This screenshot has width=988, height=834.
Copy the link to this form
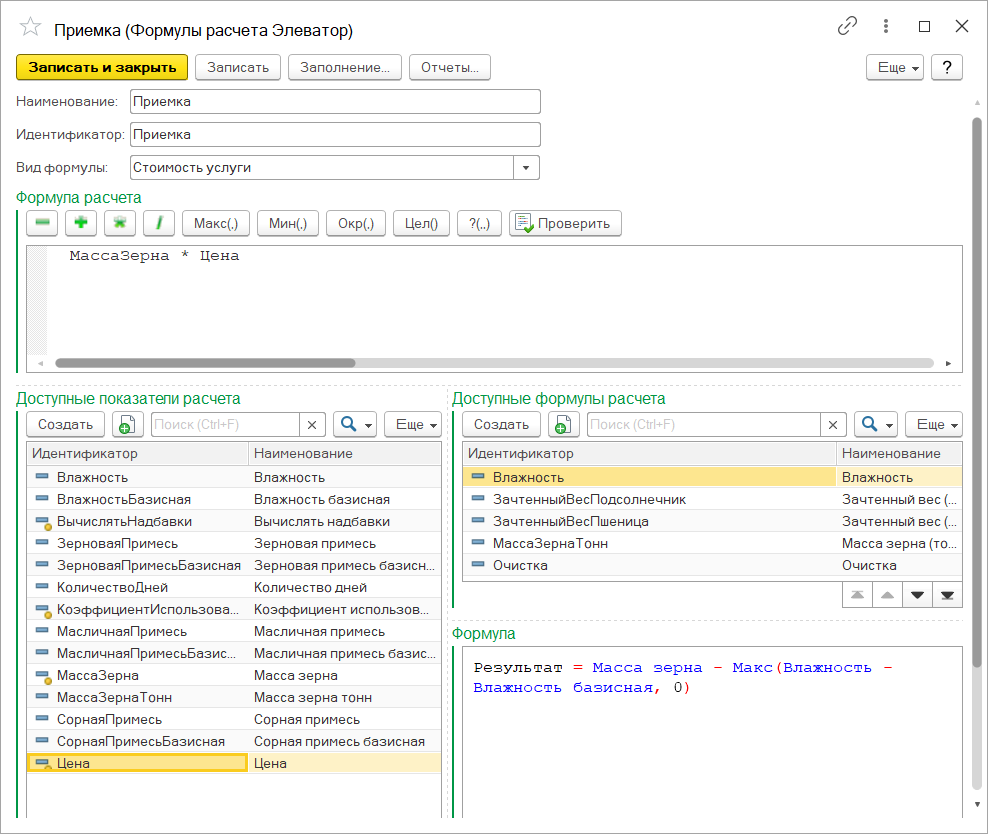[x=847, y=27]
